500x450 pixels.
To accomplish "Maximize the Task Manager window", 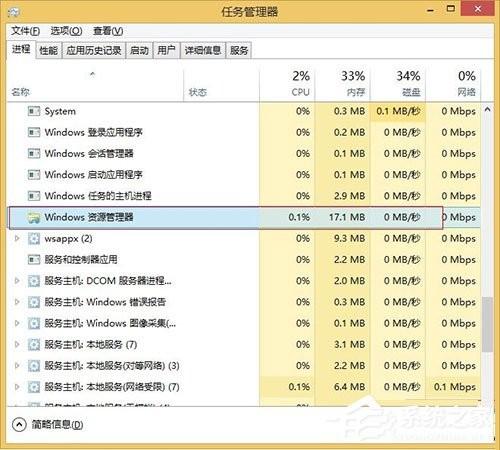I will tap(451, 9).
